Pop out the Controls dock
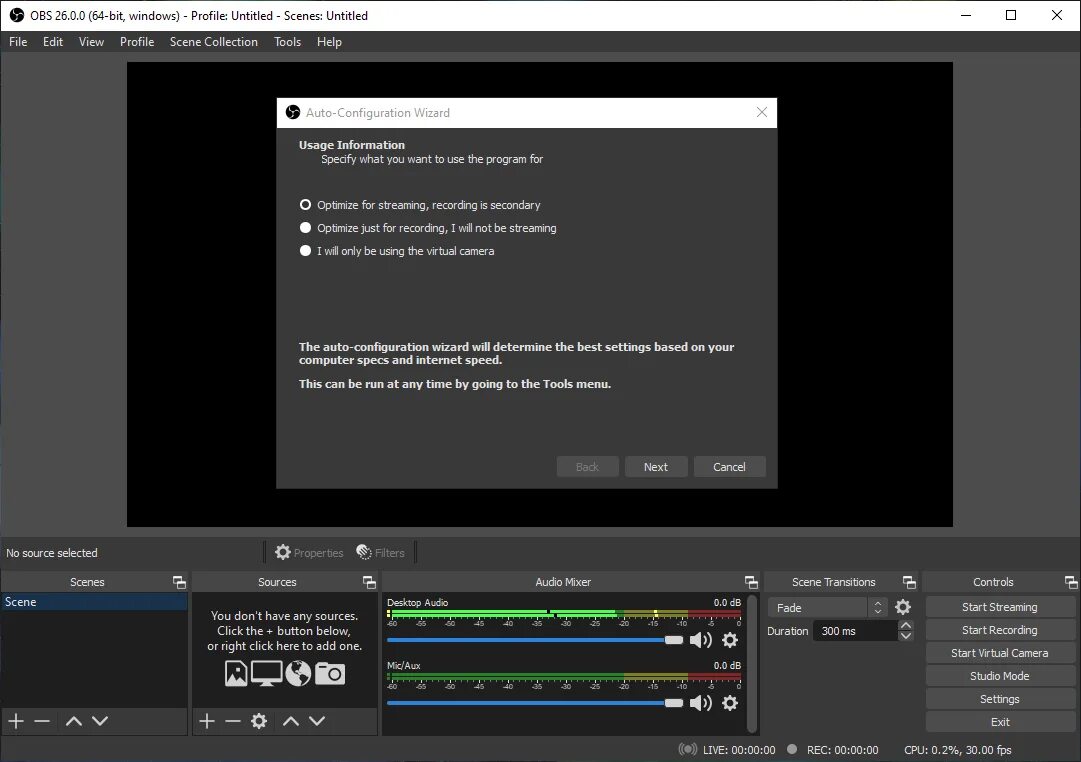This screenshot has width=1081, height=762. pyautogui.click(x=1071, y=582)
